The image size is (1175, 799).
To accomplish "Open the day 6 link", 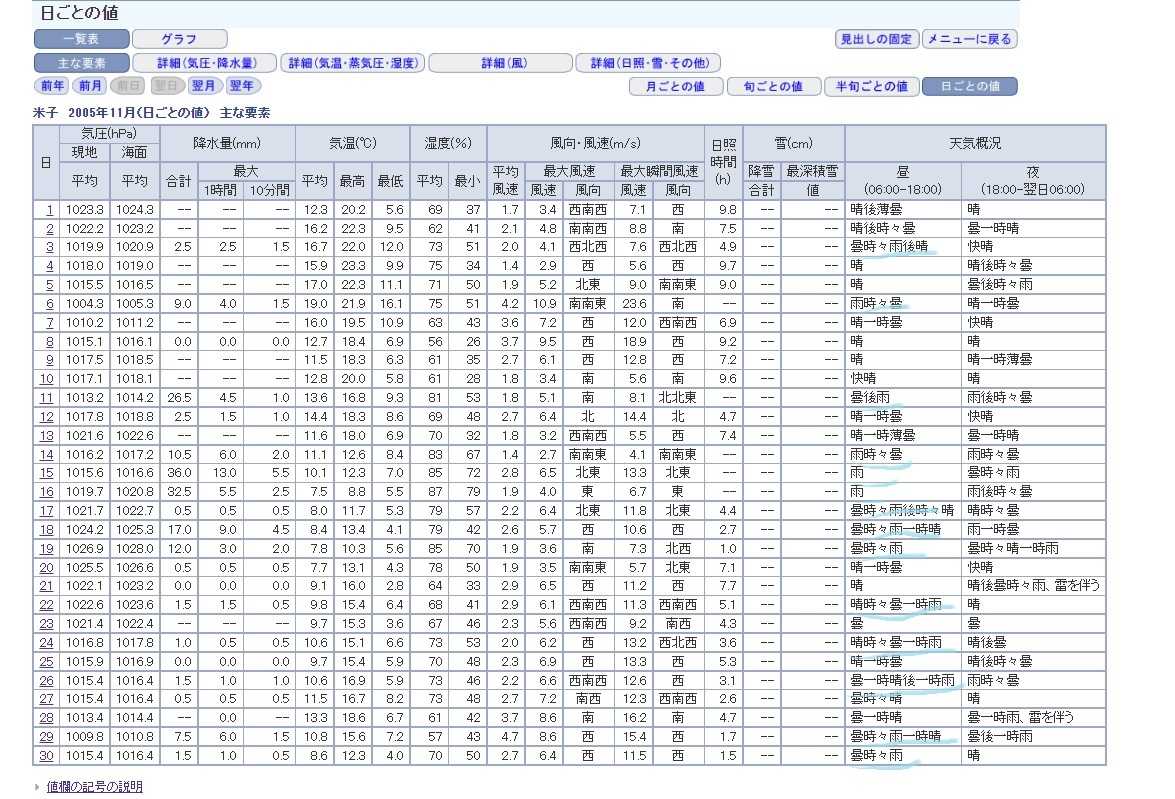I will 50,304.
